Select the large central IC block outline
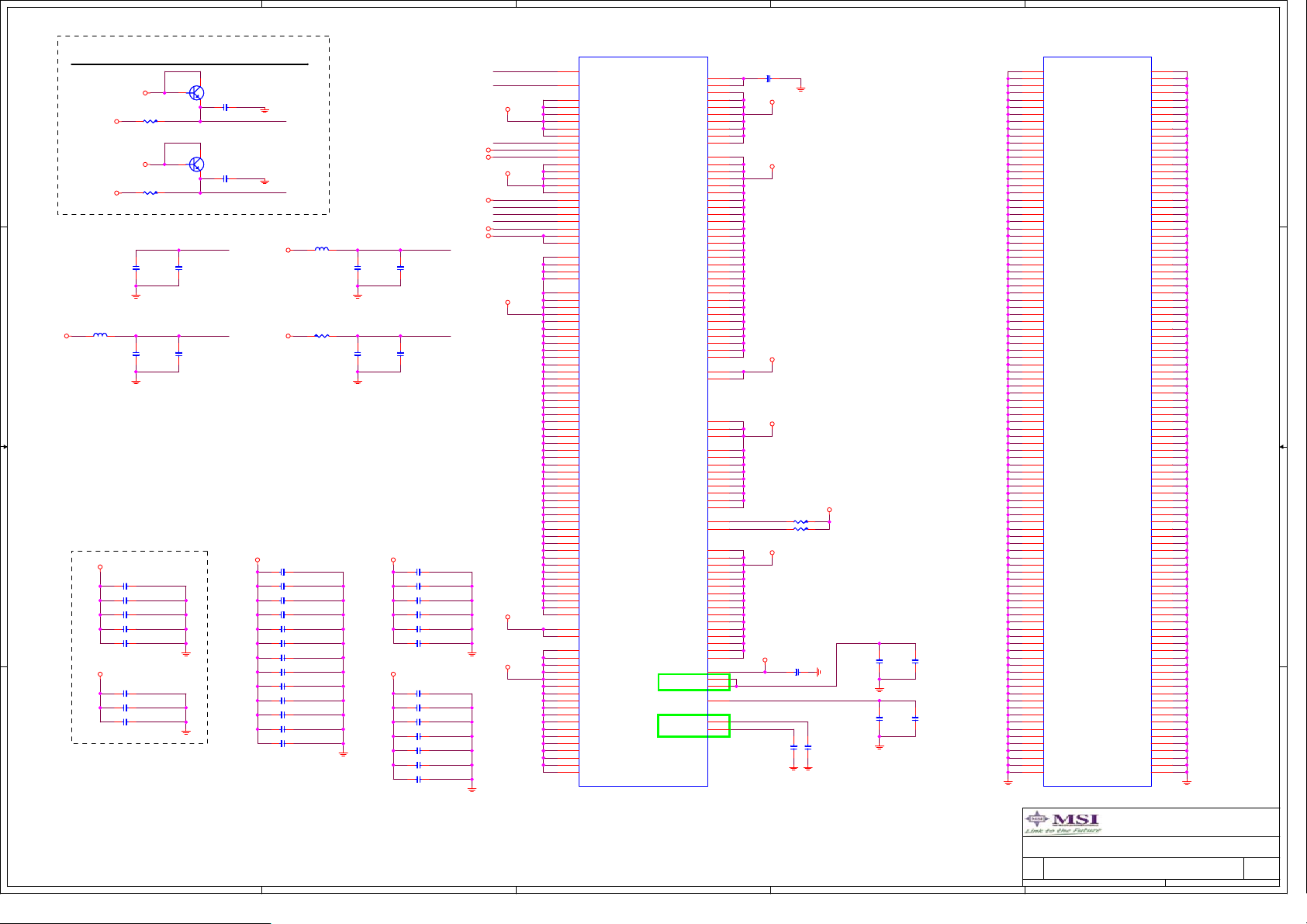The width and height of the screenshot is (1307, 924). coord(643,421)
